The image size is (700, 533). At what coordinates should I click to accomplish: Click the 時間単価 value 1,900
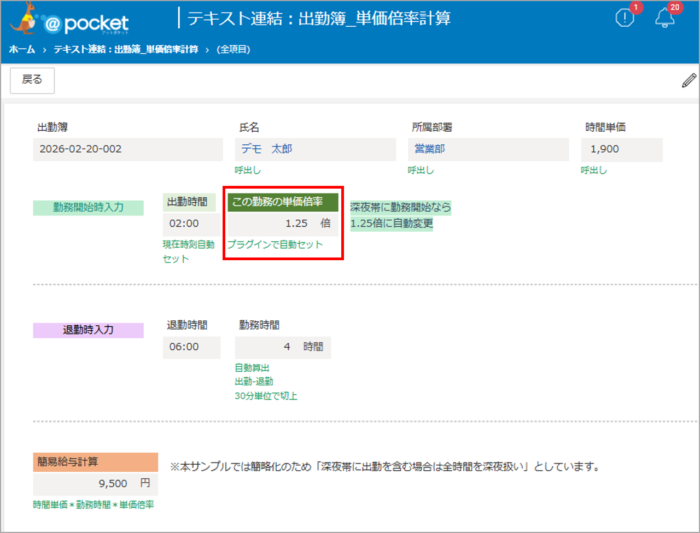click(x=621, y=149)
